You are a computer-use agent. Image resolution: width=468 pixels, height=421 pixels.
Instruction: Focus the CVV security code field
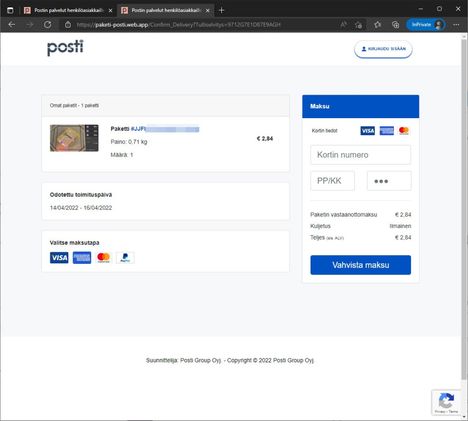tap(389, 181)
